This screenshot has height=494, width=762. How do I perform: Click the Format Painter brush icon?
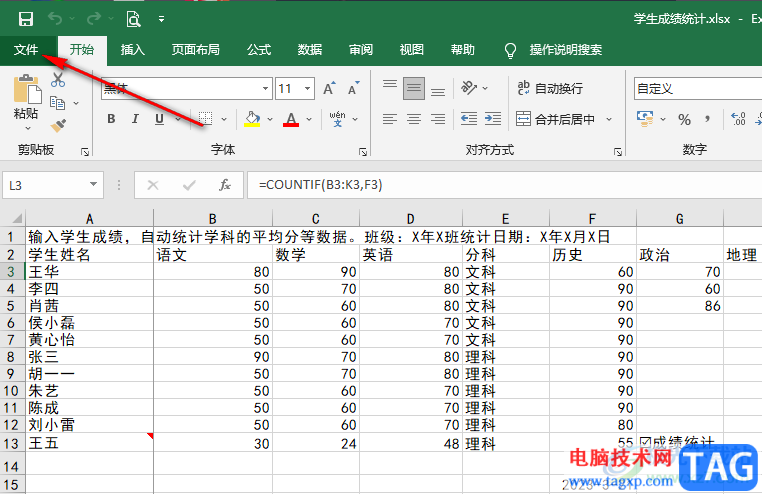pyautogui.click(x=58, y=126)
